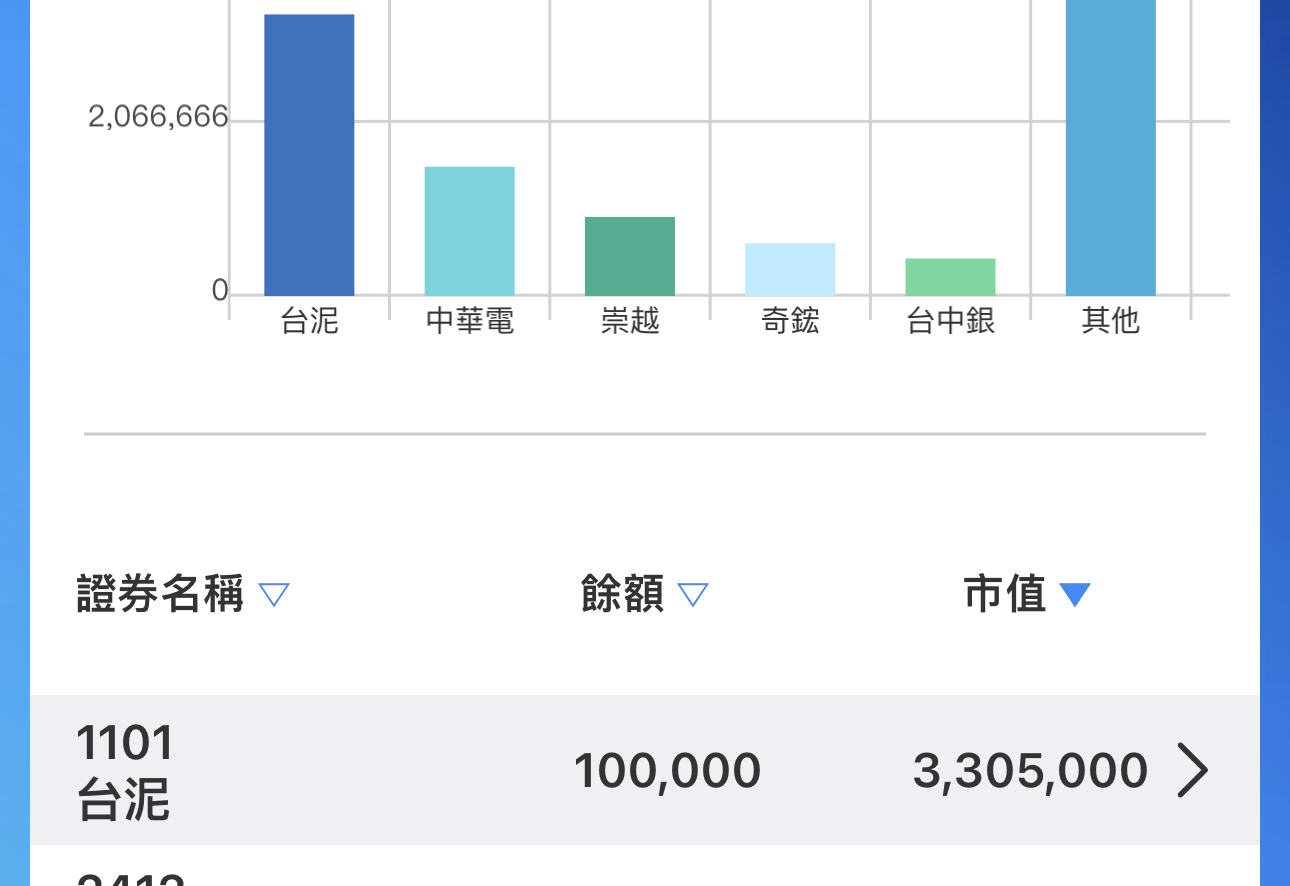Open the 1101 台泥 row detail chevron
Image resolution: width=1290 pixels, height=886 pixels.
click(1192, 770)
